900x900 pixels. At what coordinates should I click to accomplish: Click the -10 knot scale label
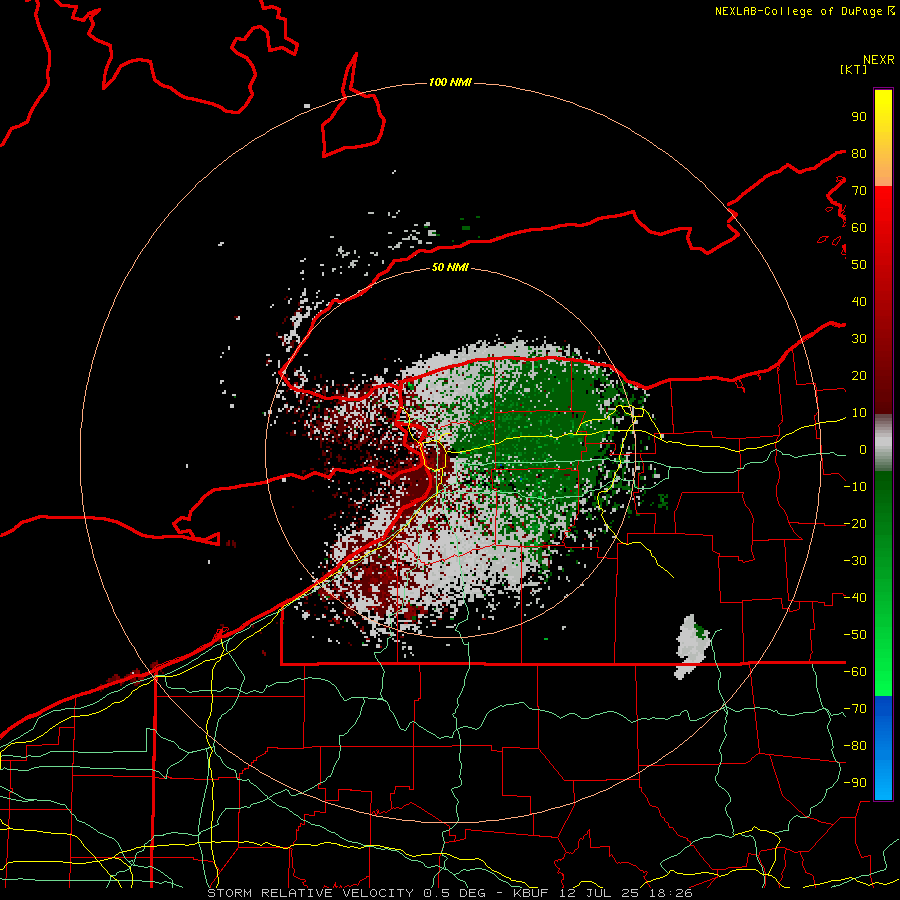[855, 487]
